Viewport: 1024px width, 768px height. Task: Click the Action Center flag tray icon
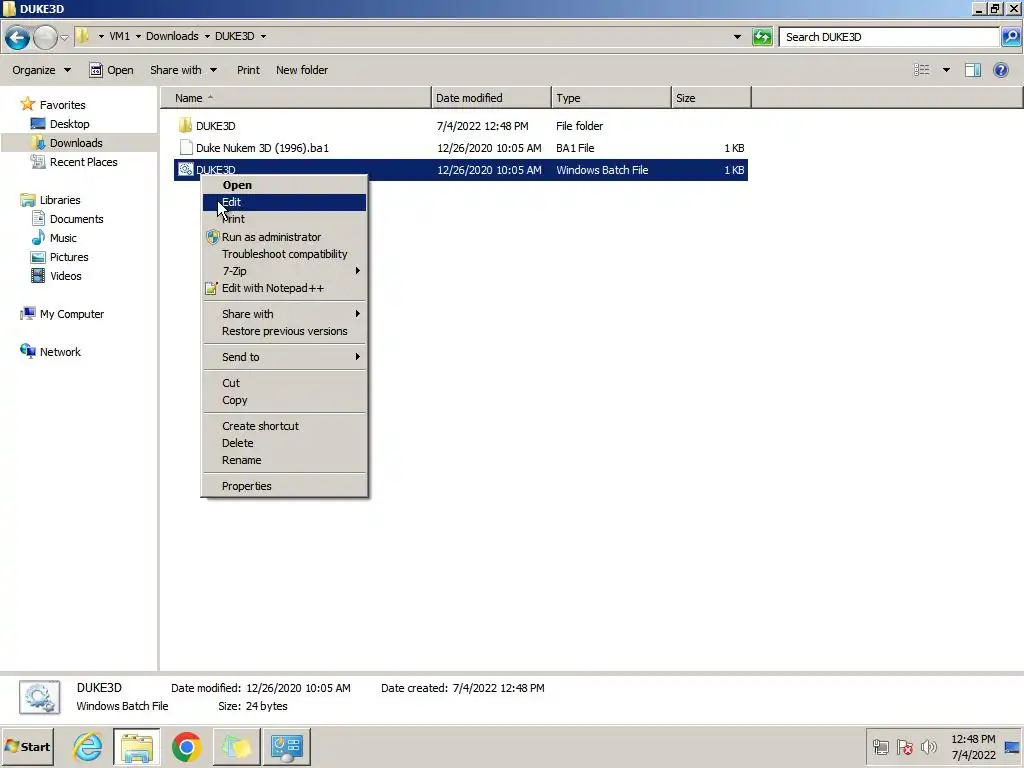(x=904, y=746)
